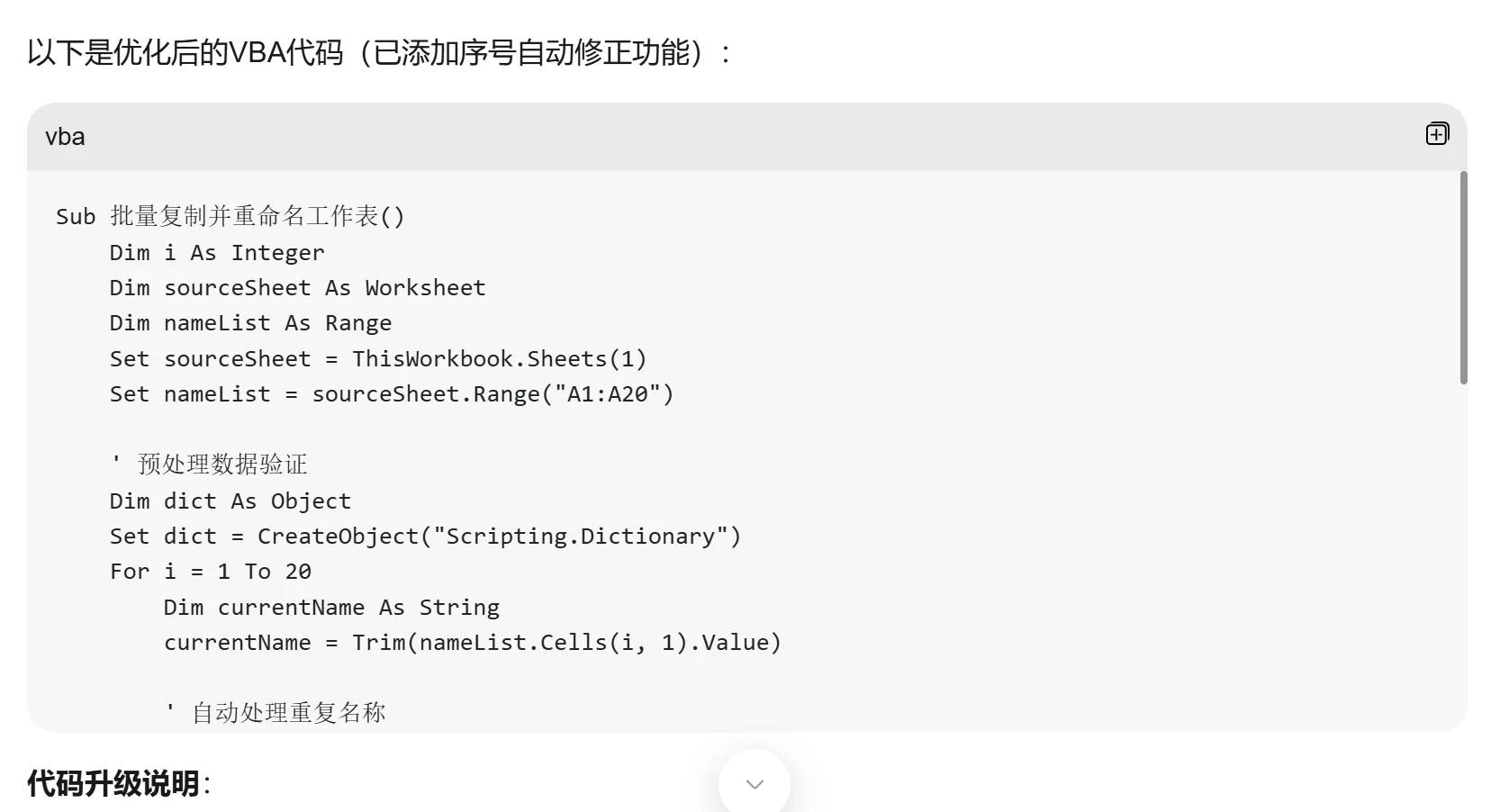Click the 'Dim currentName As String' line
The width and height of the screenshot is (1491, 812).
(330, 607)
